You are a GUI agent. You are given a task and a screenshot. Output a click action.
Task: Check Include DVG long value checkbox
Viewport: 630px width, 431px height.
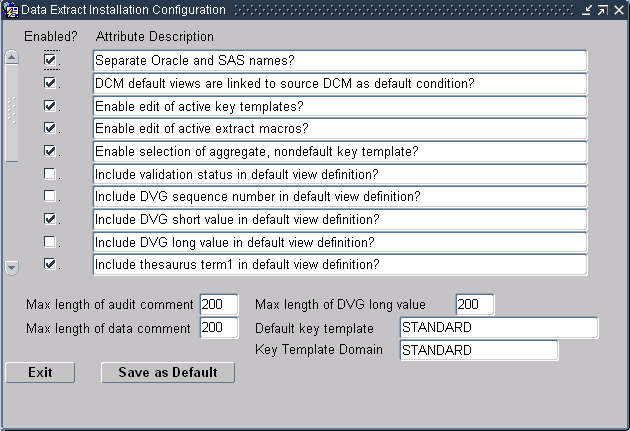[50, 241]
